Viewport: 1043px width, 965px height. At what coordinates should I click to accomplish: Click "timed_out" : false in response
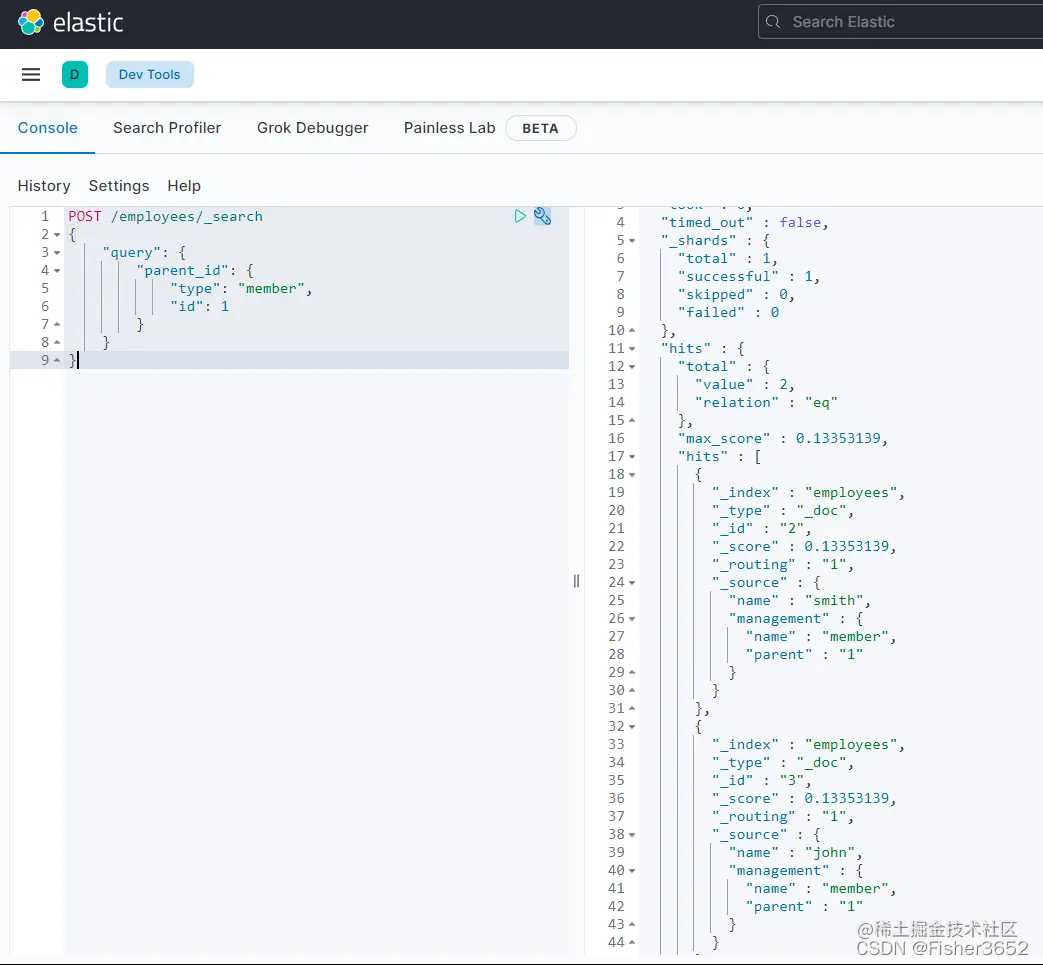point(744,223)
